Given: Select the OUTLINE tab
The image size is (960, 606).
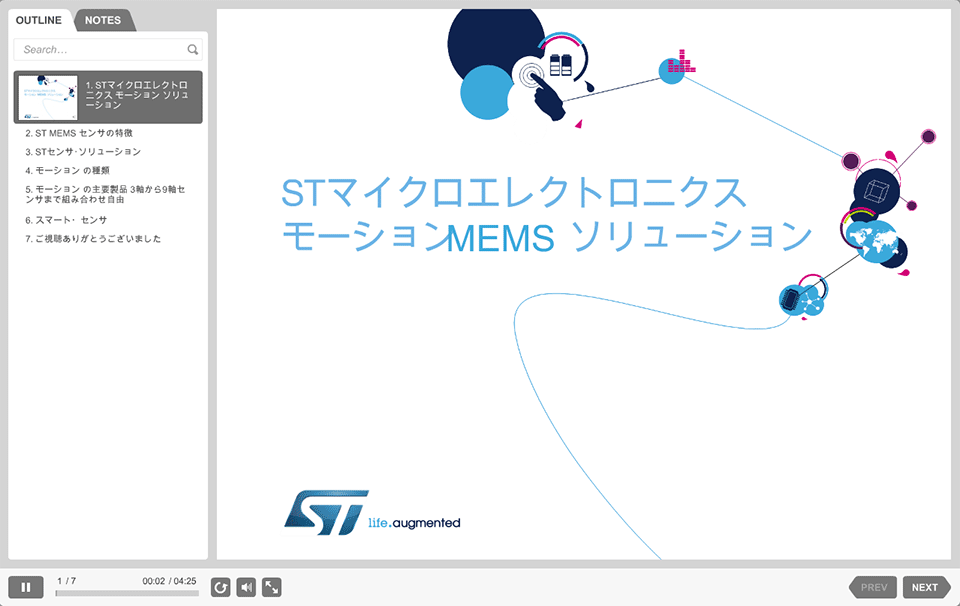Looking at the screenshot, I should tap(39, 20).
